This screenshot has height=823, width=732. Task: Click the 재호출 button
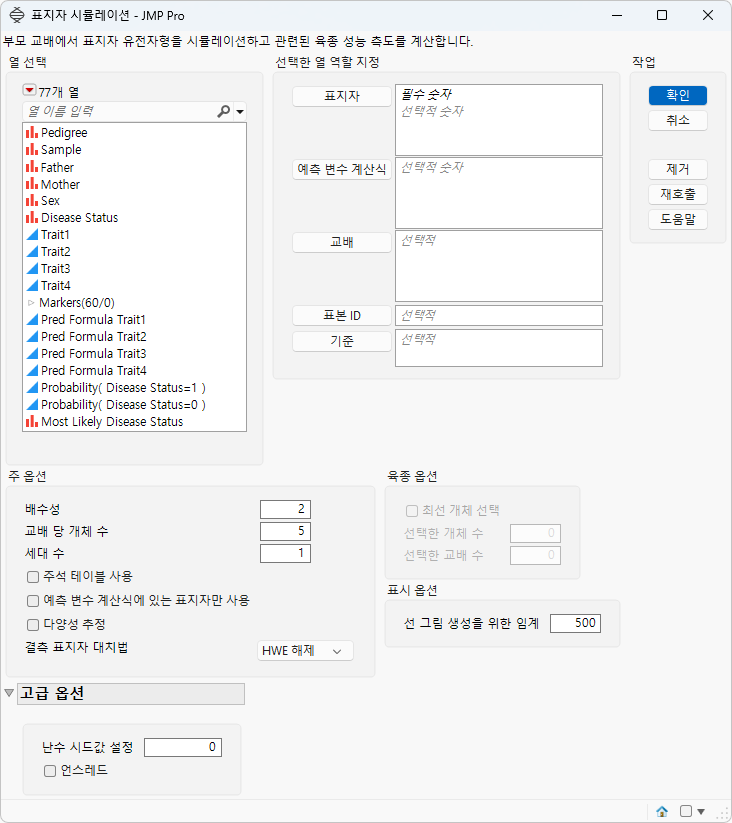[677, 194]
